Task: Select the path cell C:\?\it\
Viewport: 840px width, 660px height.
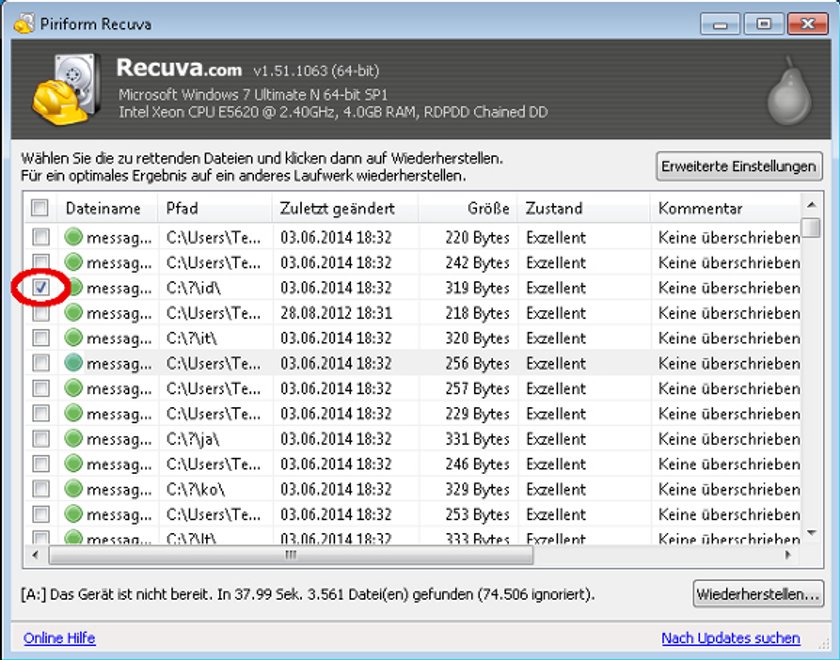Action: 191,338
